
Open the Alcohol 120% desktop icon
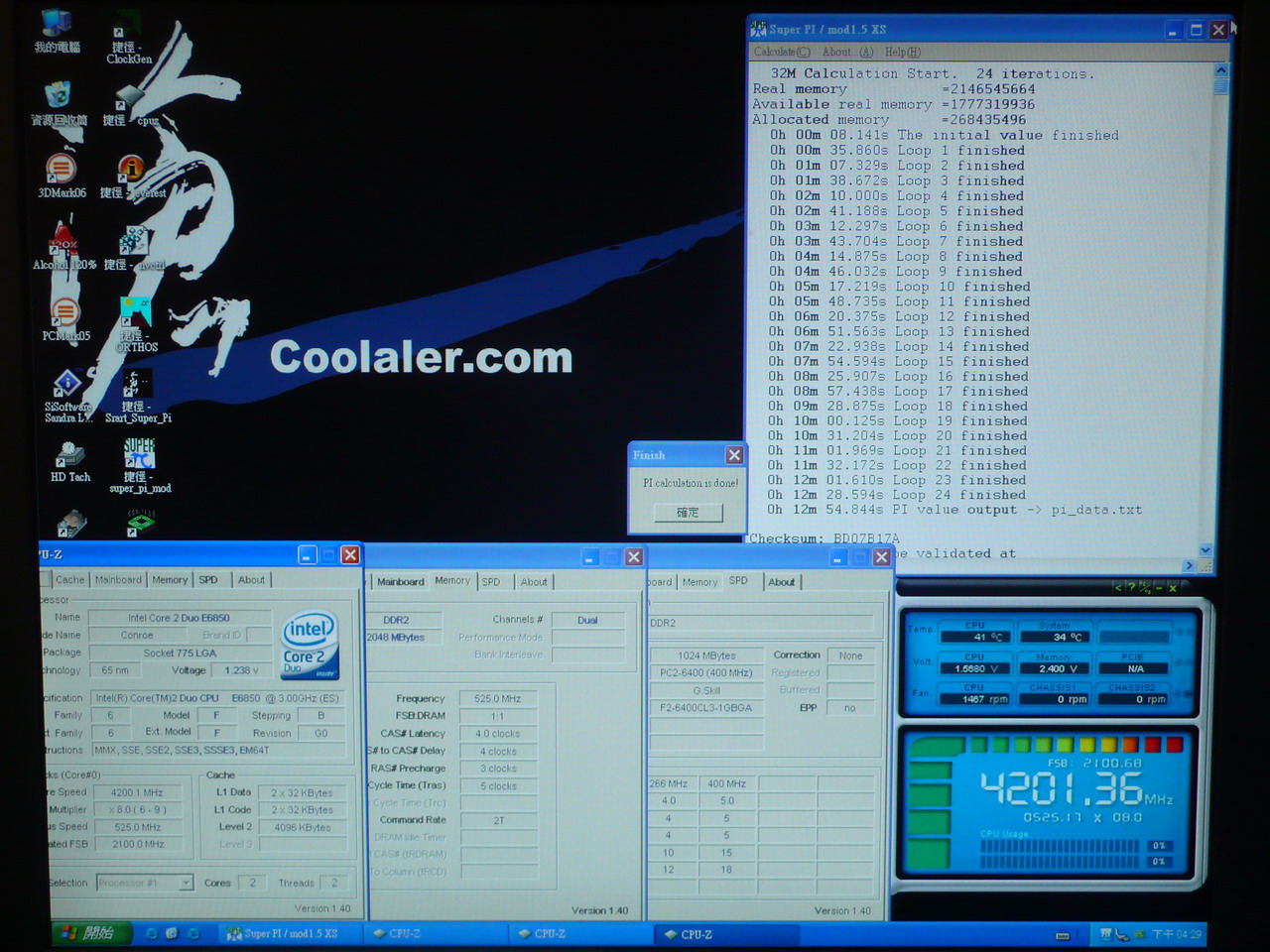click(x=63, y=248)
